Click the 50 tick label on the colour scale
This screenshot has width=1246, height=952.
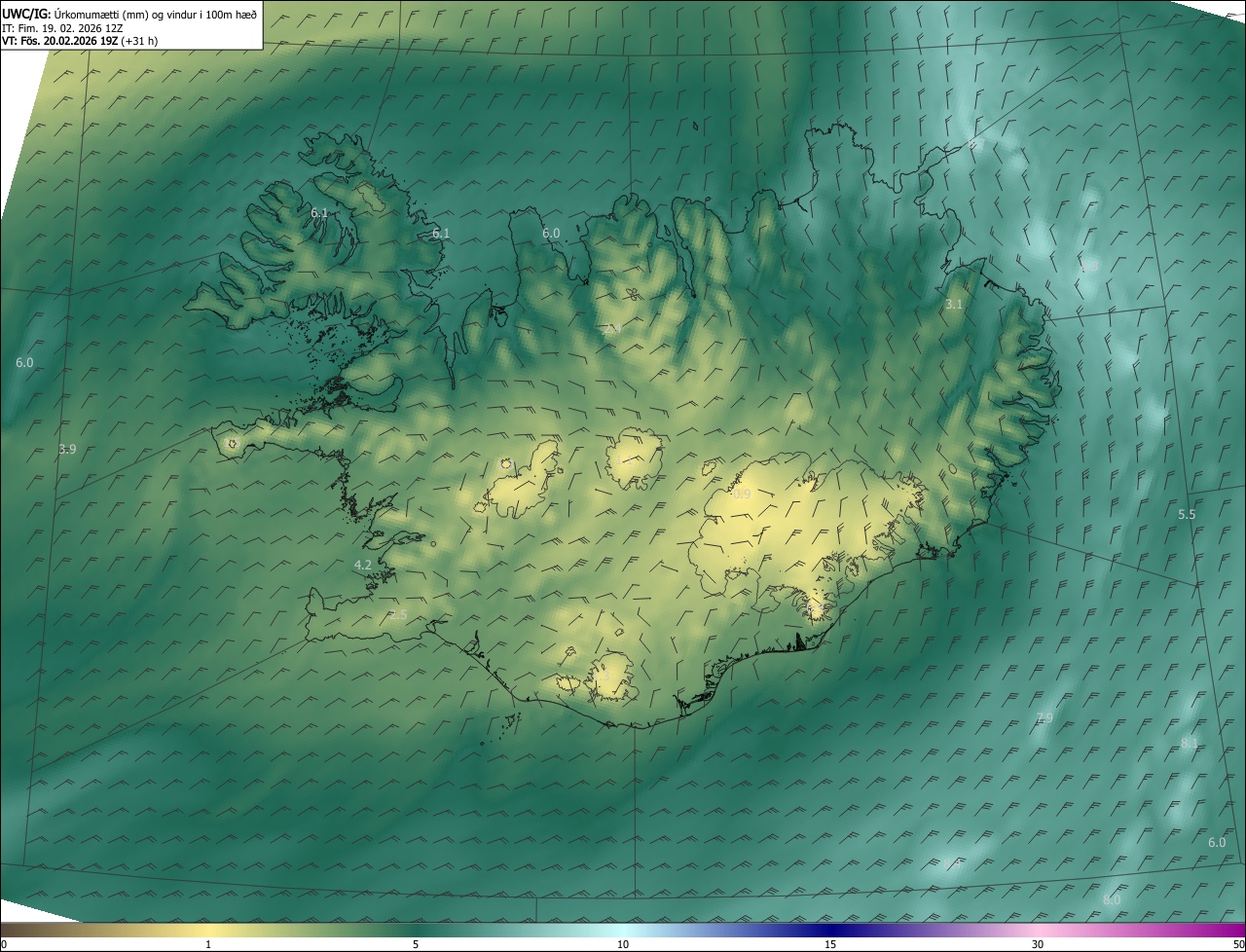point(1238,944)
